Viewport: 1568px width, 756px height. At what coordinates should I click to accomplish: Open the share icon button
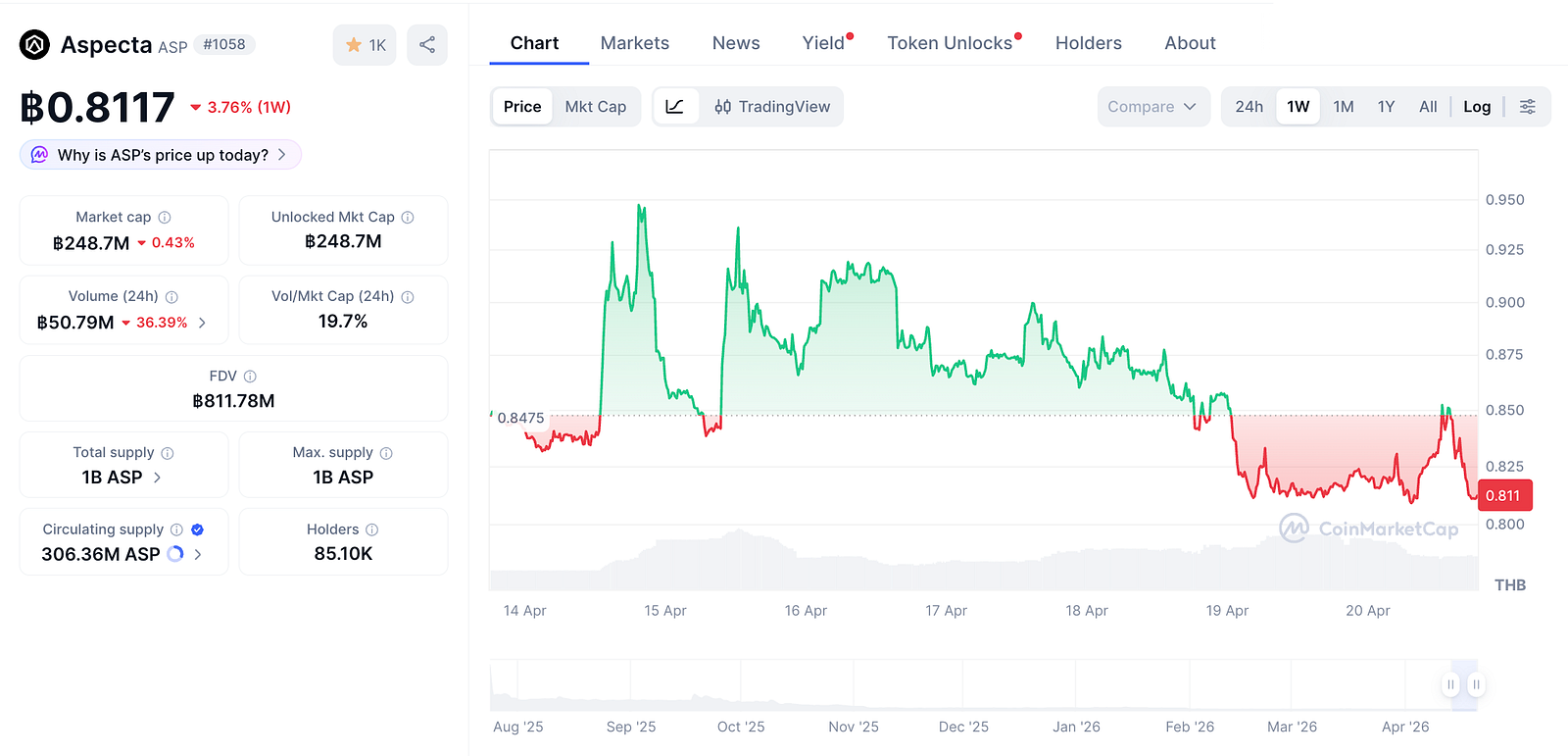pyautogui.click(x=427, y=45)
